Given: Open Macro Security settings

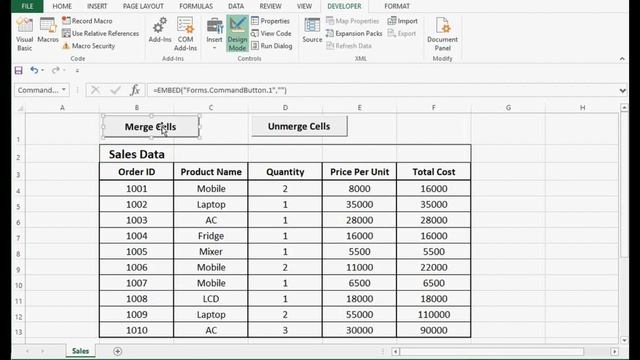Looking at the screenshot, I should point(89,46).
